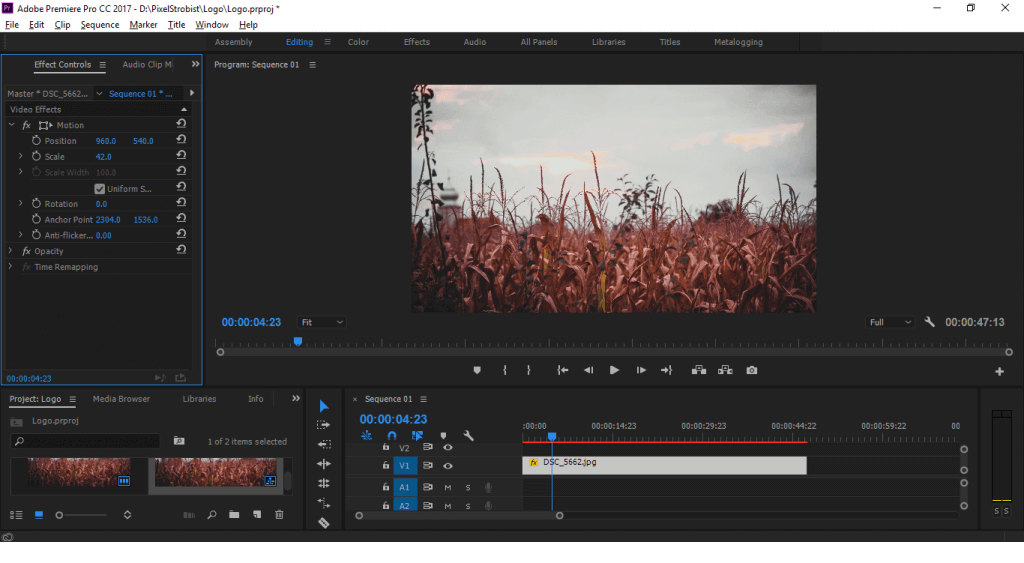
Task: Select the Razor tool
Action: coord(324,523)
